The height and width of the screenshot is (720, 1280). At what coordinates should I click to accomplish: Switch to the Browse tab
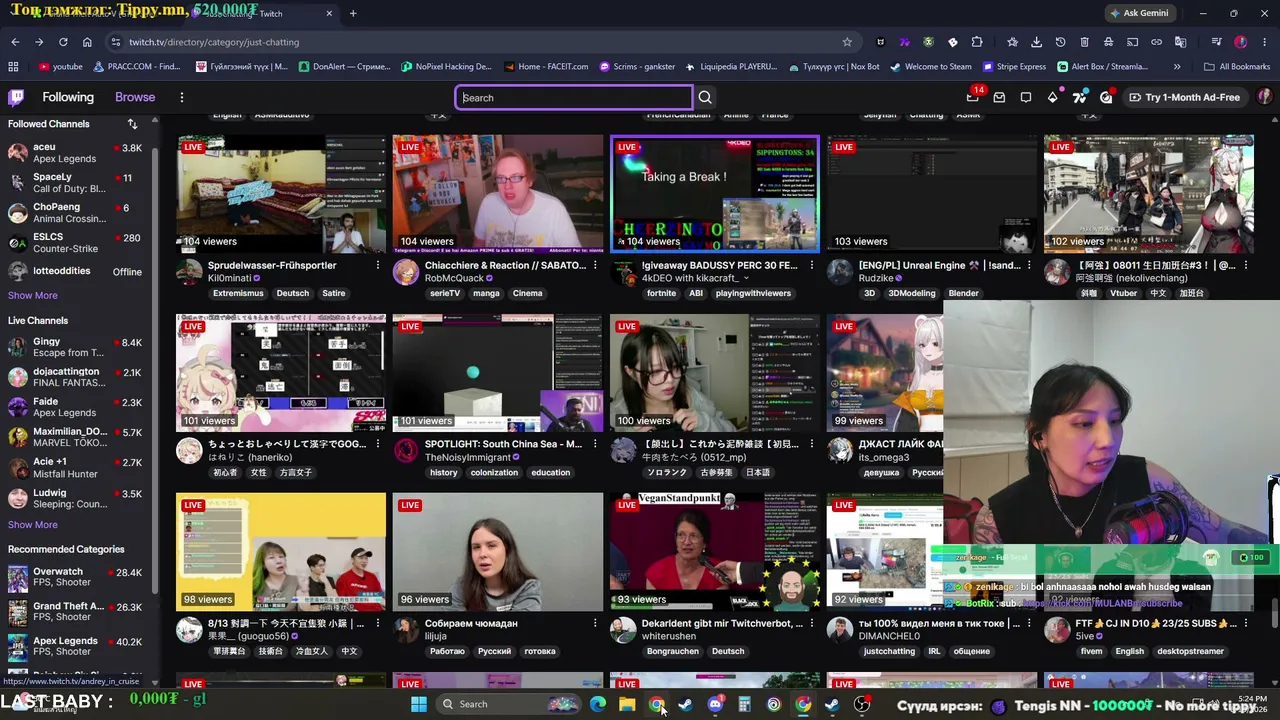(x=135, y=97)
